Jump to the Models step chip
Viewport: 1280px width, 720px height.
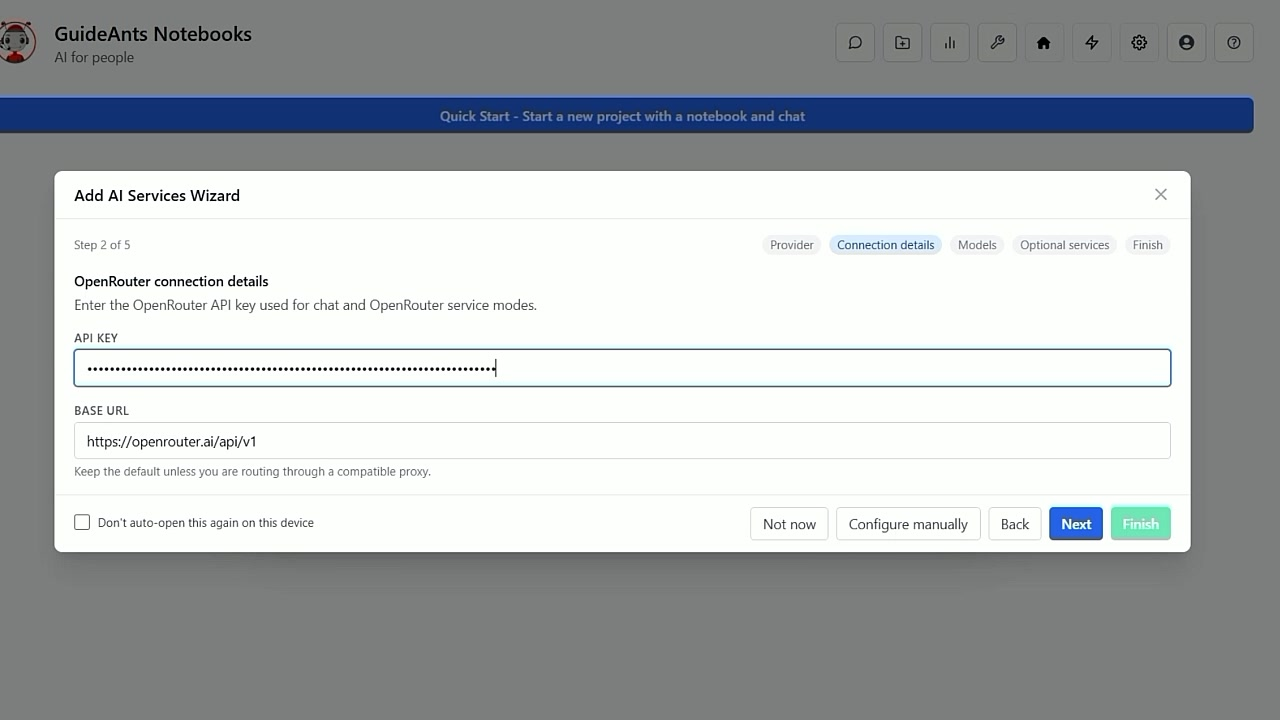(x=977, y=245)
